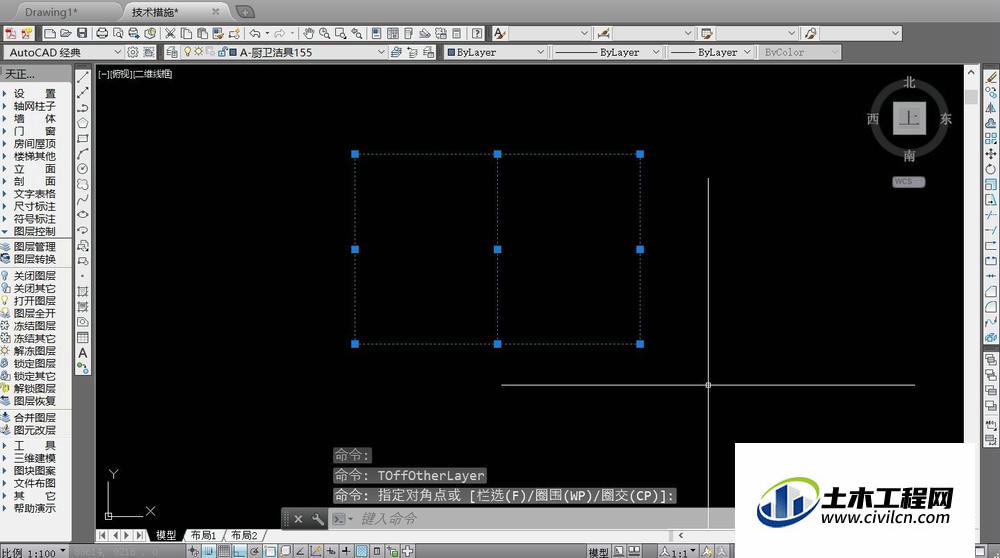The height and width of the screenshot is (558, 1000).
Task: Click the Open file icon
Action: [66, 33]
